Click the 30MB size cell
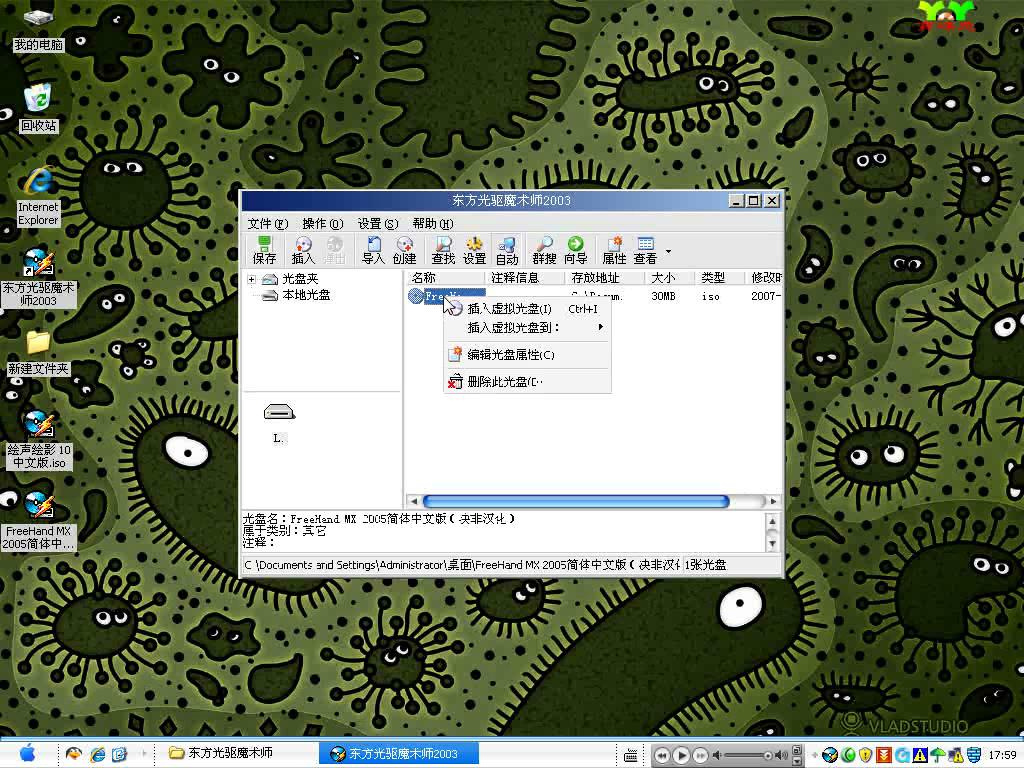The width and height of the screenshot is (1024, 768). 664,296
